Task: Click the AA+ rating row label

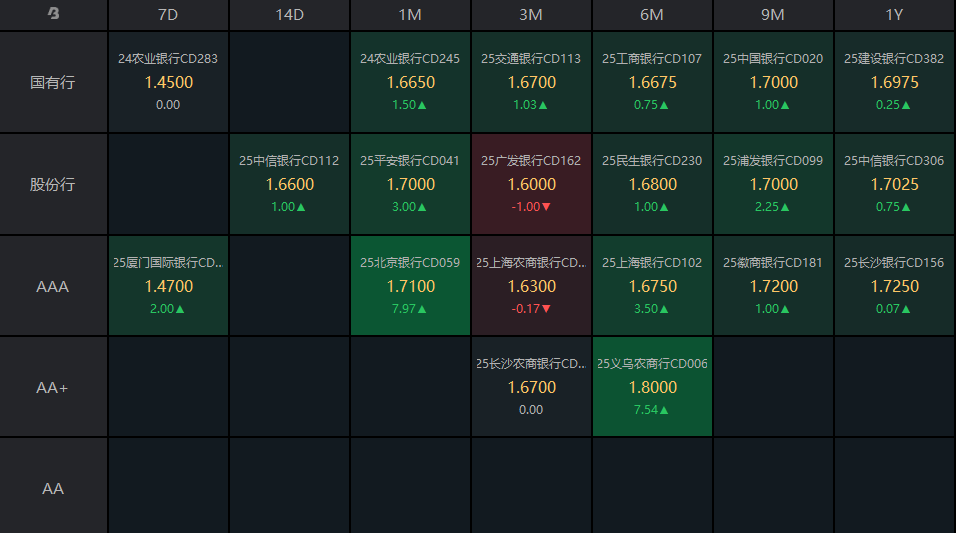Action: [53, 387]
